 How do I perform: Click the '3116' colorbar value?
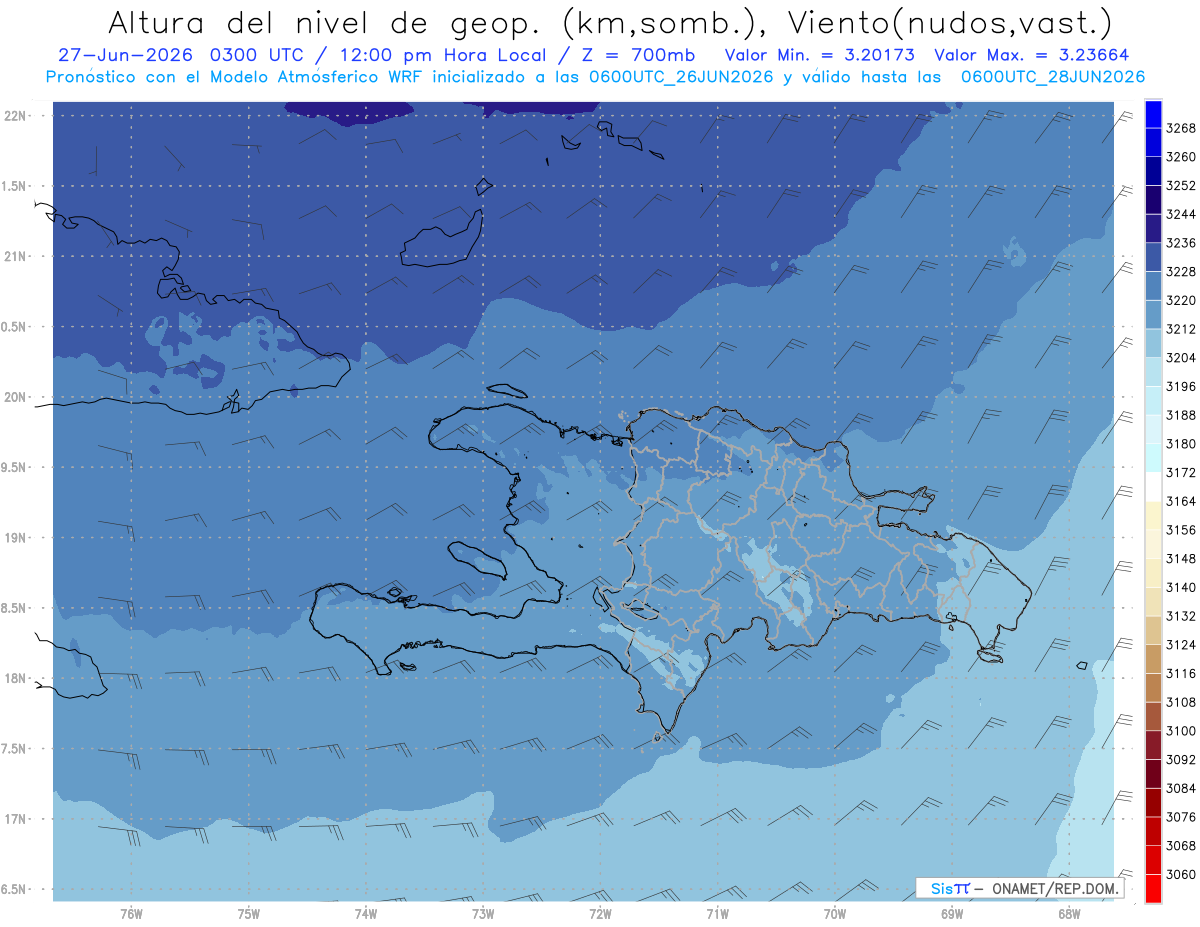pyautogui.click(x=1181, y=673)
